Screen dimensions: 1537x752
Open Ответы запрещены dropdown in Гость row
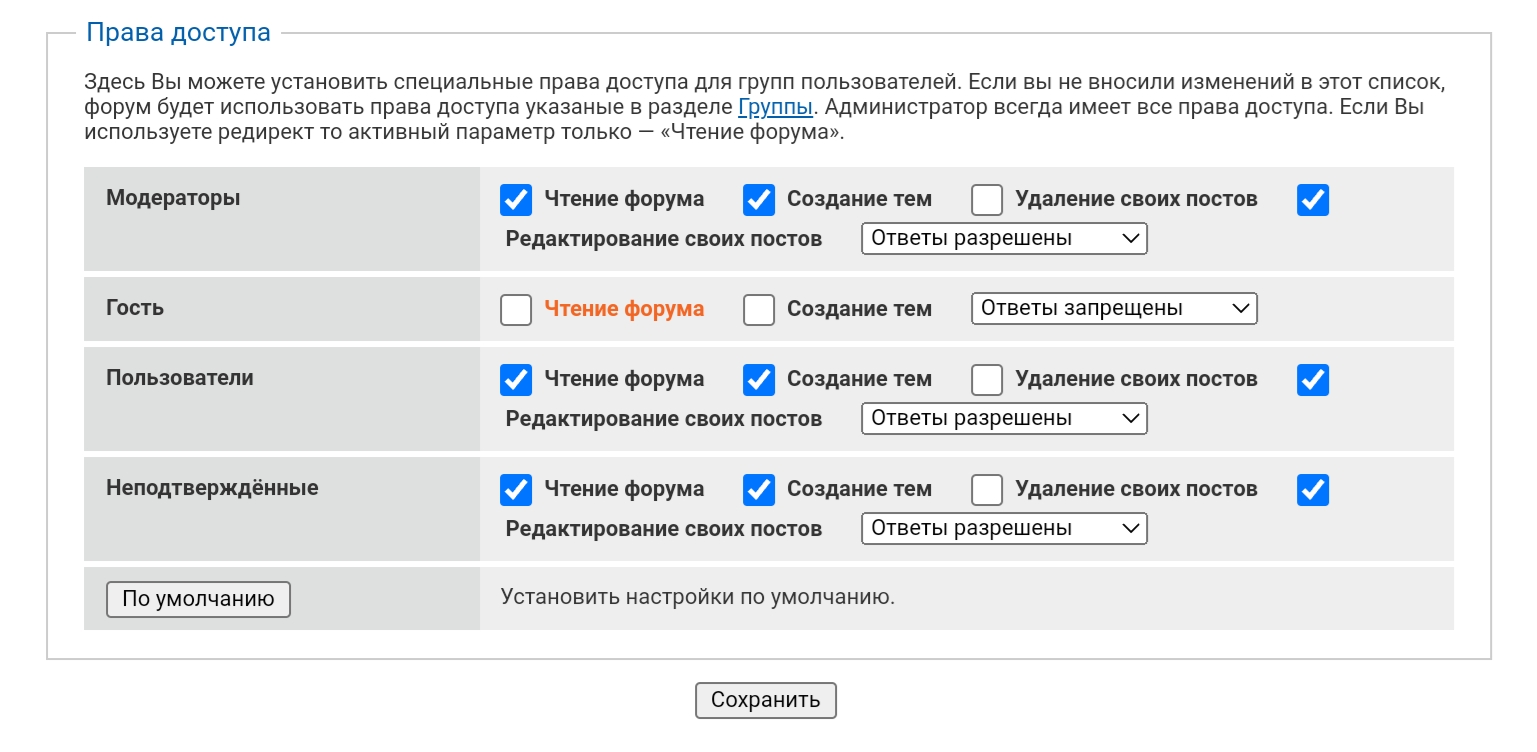coord(1114,309)
